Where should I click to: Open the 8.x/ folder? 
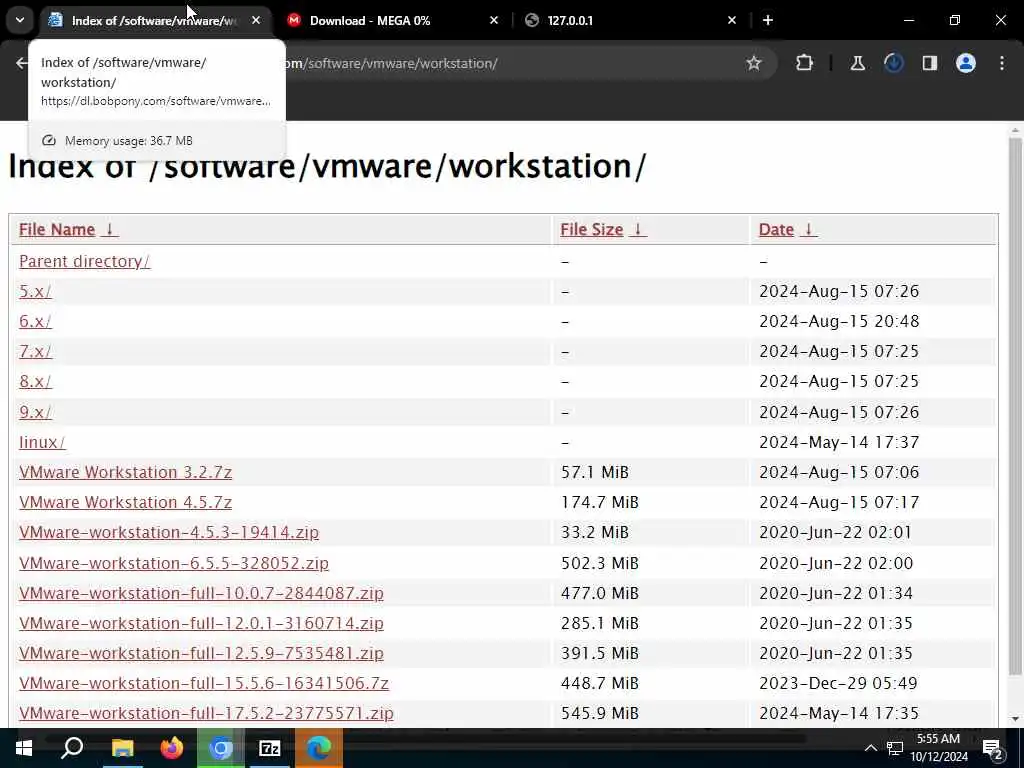tap(35, 381)
